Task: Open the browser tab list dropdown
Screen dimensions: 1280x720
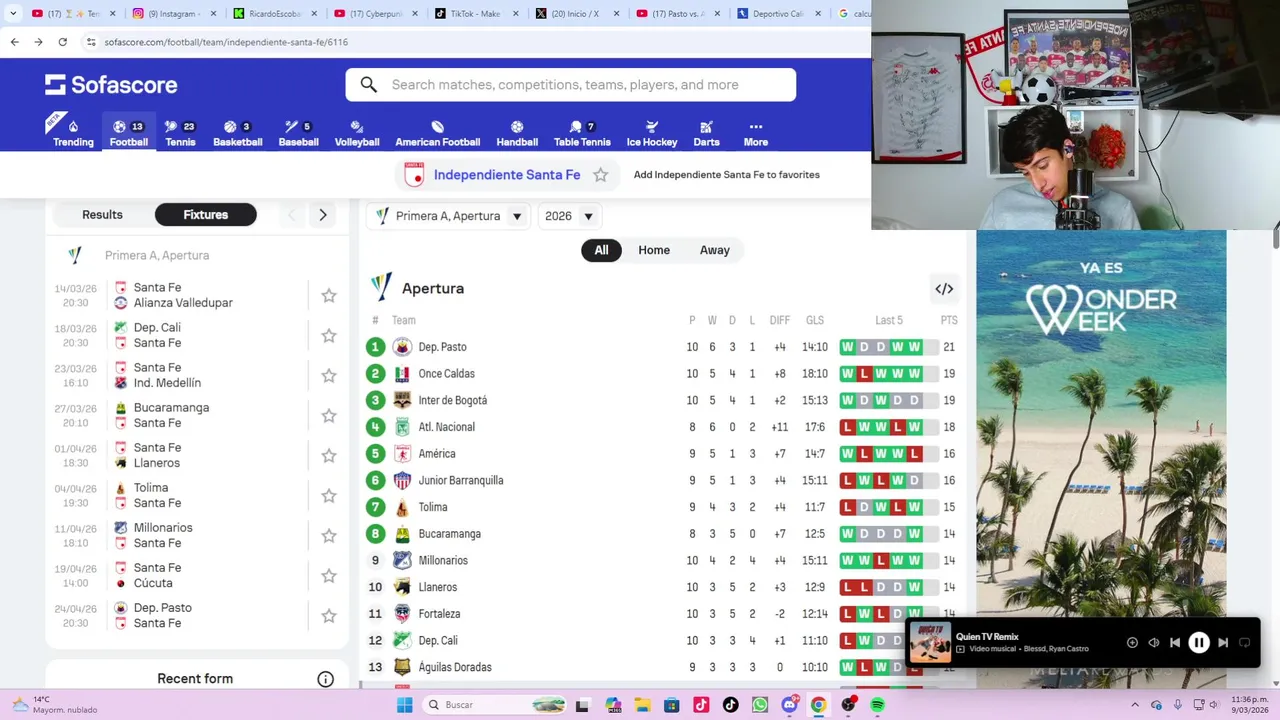Action: (13, 14)
